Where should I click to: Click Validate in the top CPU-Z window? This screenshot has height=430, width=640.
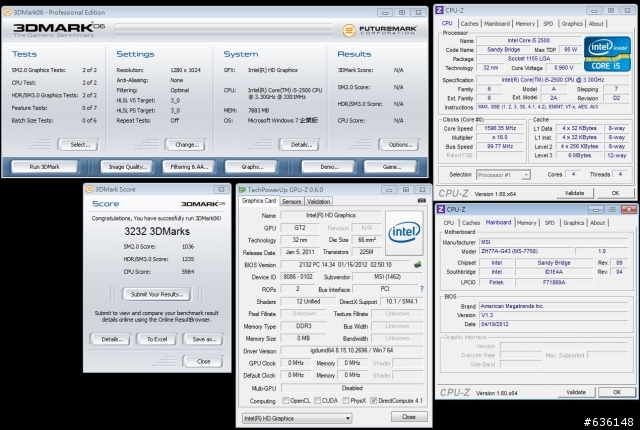[574, 193]
